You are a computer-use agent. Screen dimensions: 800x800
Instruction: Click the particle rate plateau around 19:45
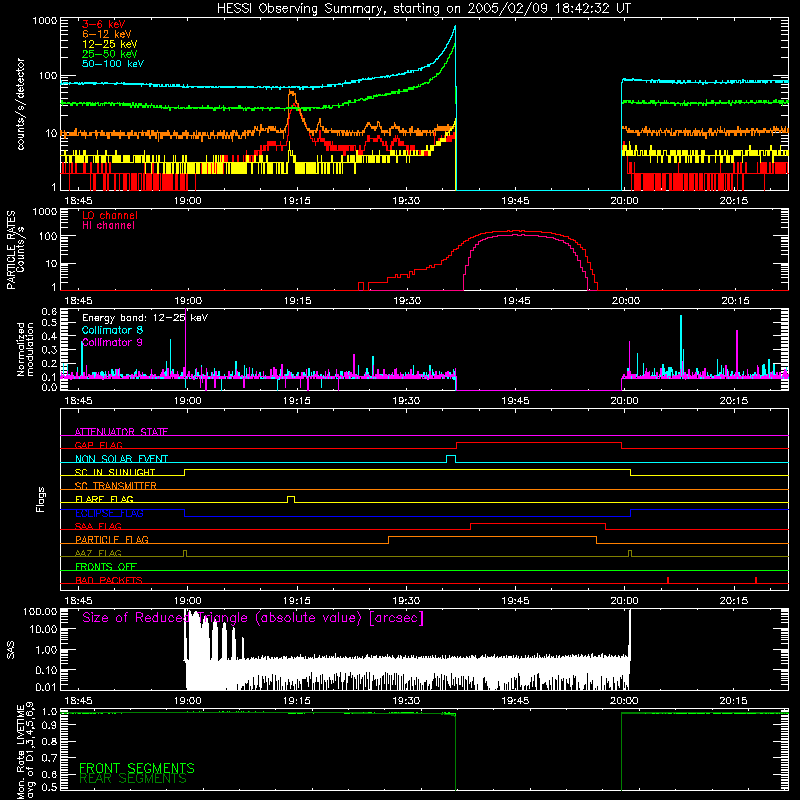click(x=516, y=232)
